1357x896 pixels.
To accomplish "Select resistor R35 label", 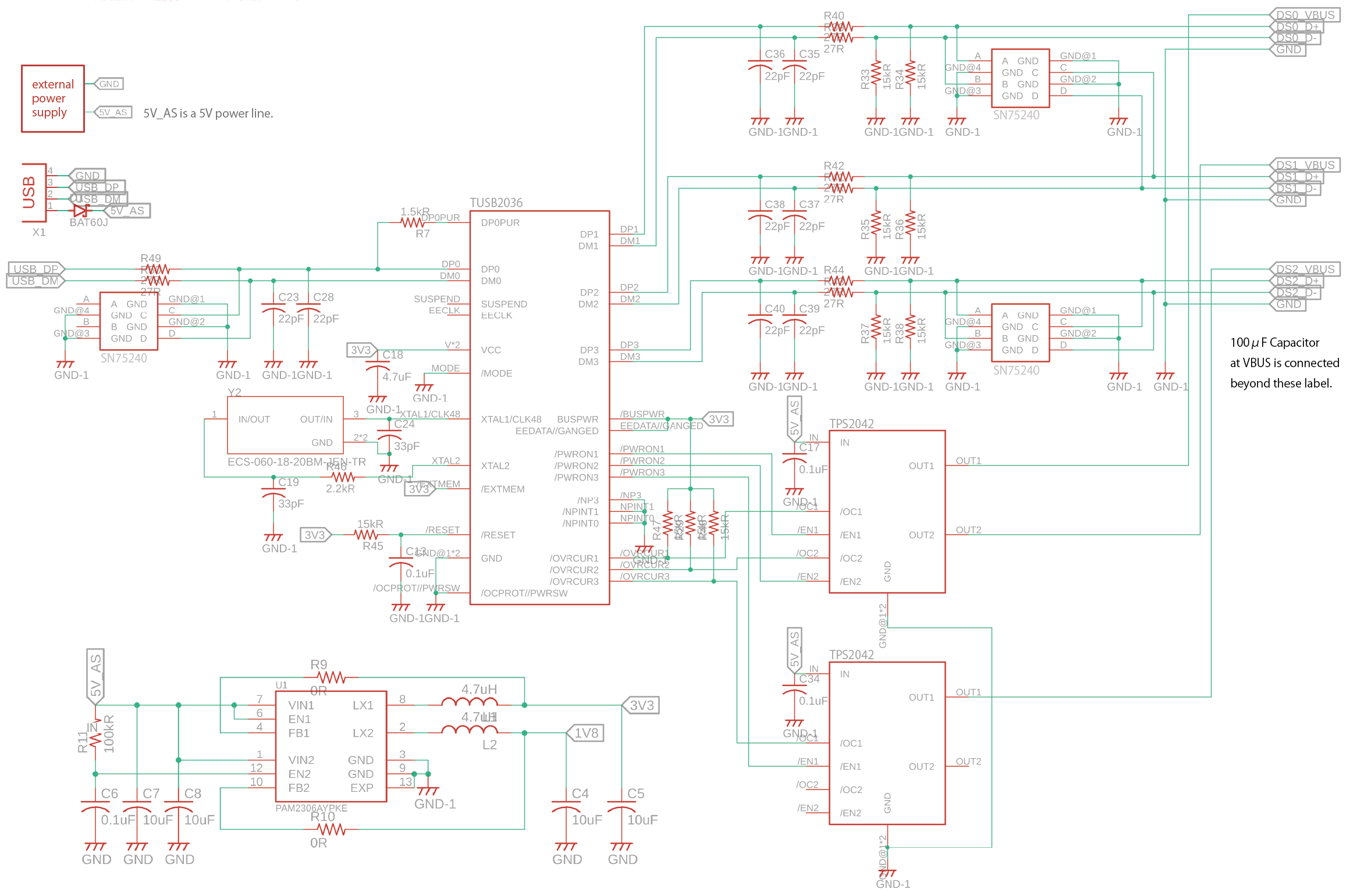I will (x=865, y=229).
